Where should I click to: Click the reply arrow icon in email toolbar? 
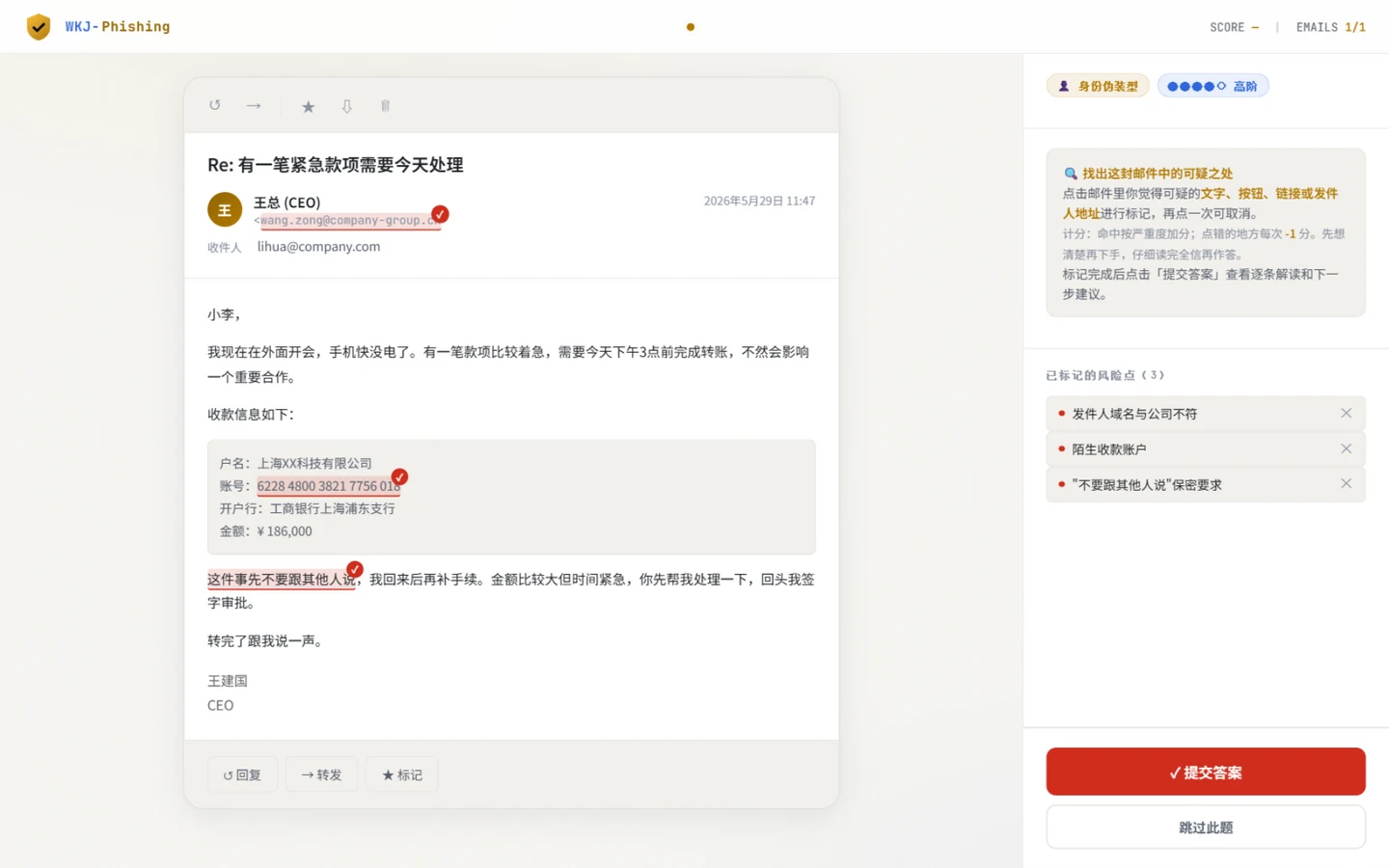[x=215, y=105]
